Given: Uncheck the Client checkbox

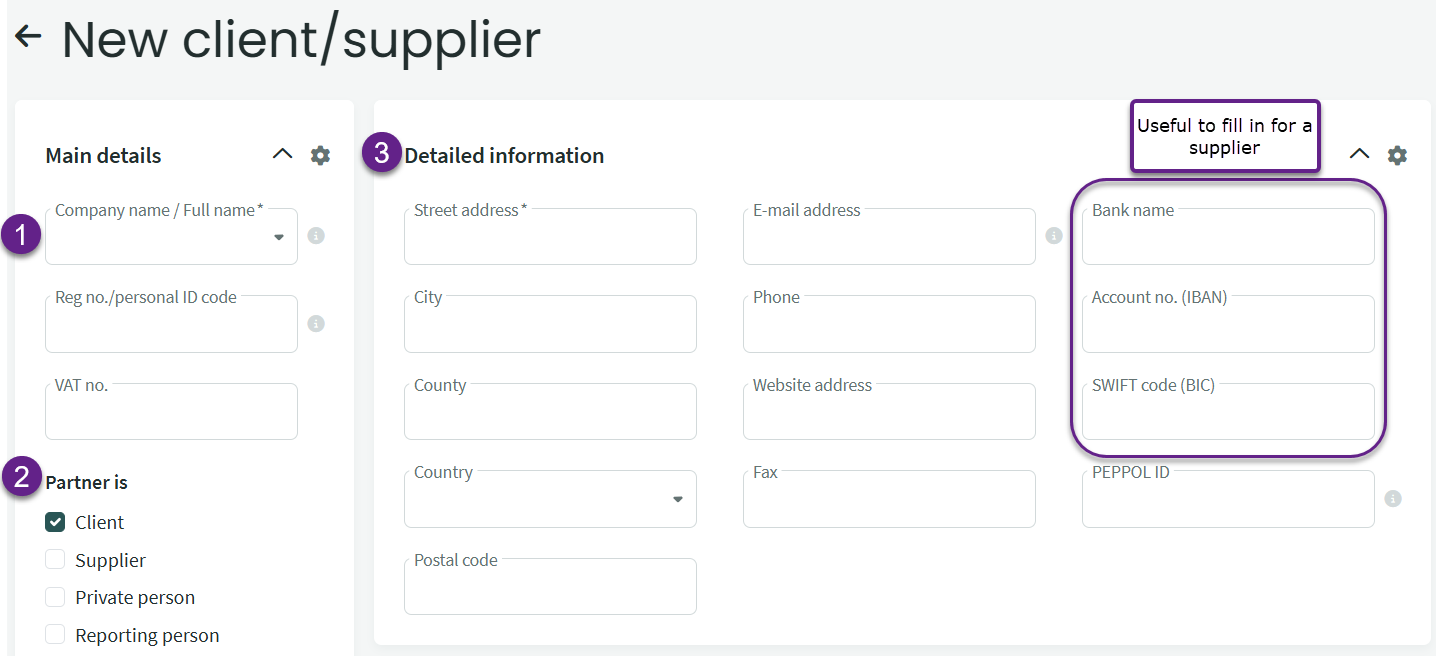Looking at the screenshot, I should click(x=55, y=522).
